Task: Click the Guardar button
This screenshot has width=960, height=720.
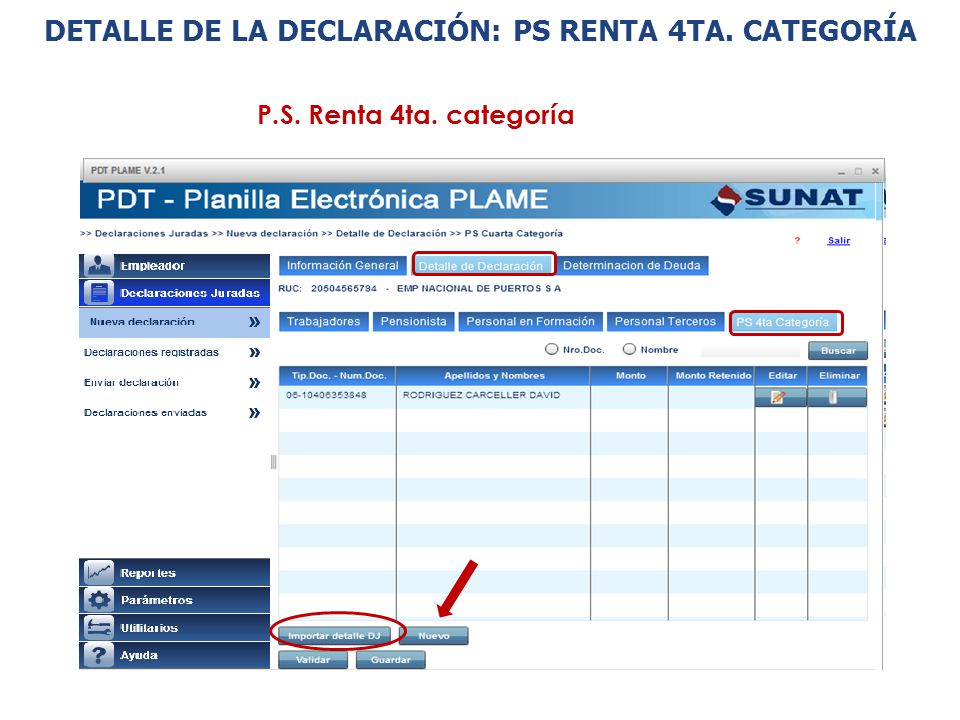Action: pyautogui.click(x=391, y=660)
